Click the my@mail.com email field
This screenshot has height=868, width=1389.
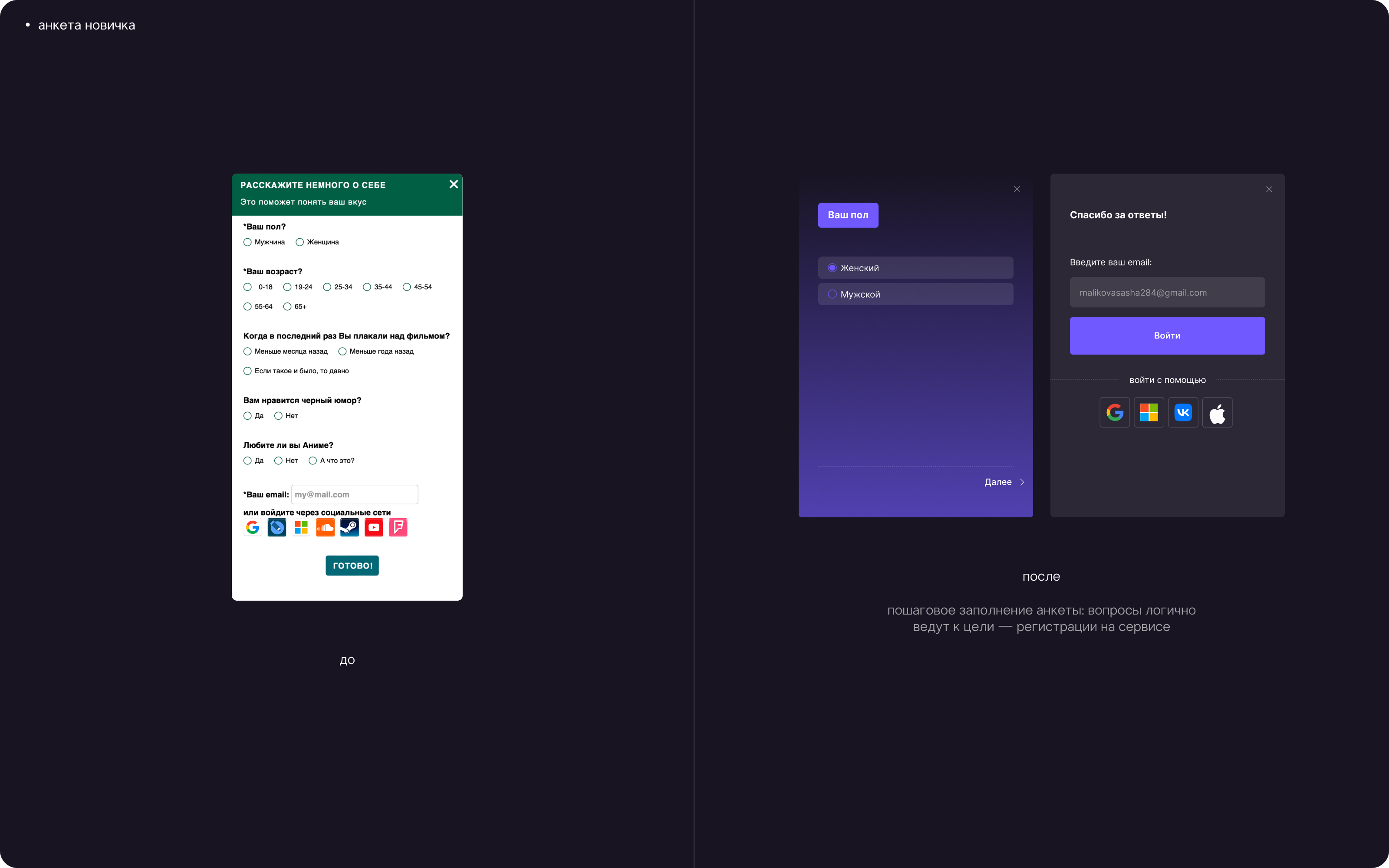354,494
